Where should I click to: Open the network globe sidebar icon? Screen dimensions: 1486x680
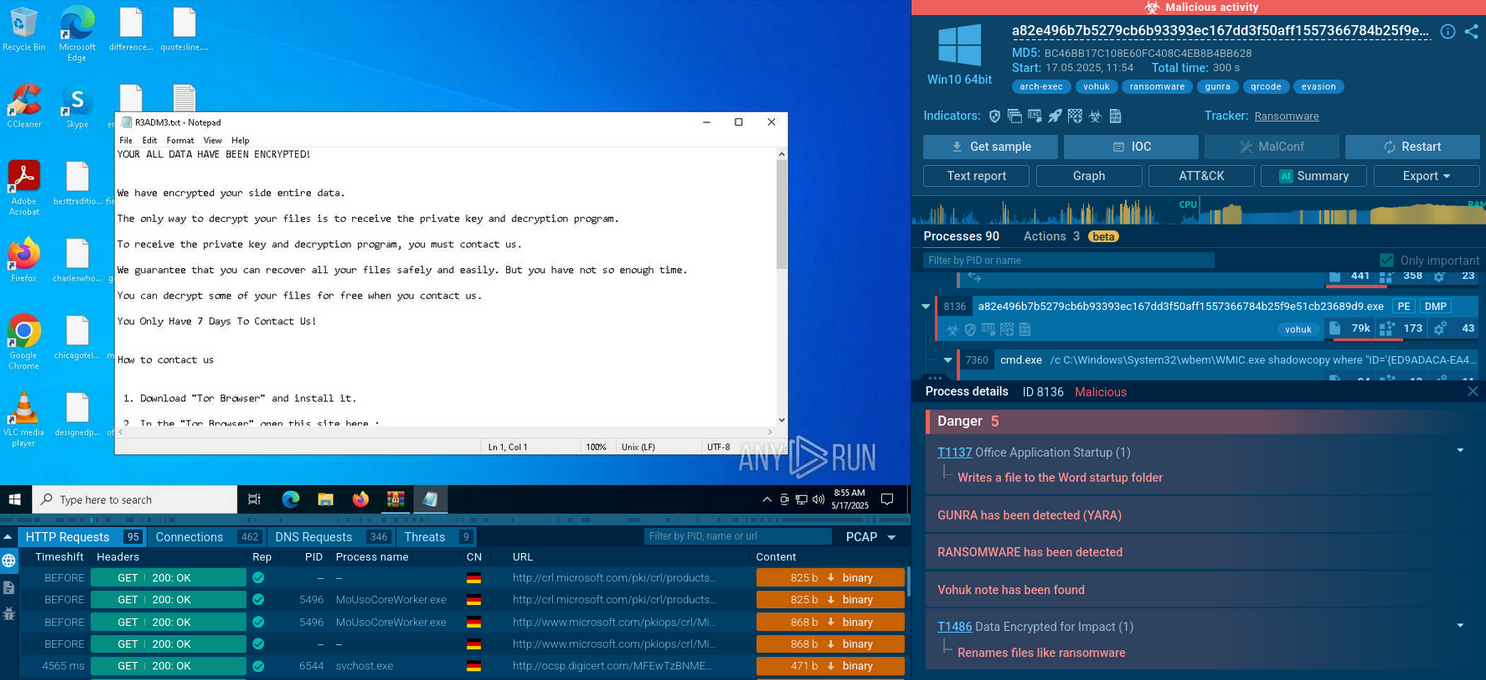pyautogui.click(x=9, y=561)
